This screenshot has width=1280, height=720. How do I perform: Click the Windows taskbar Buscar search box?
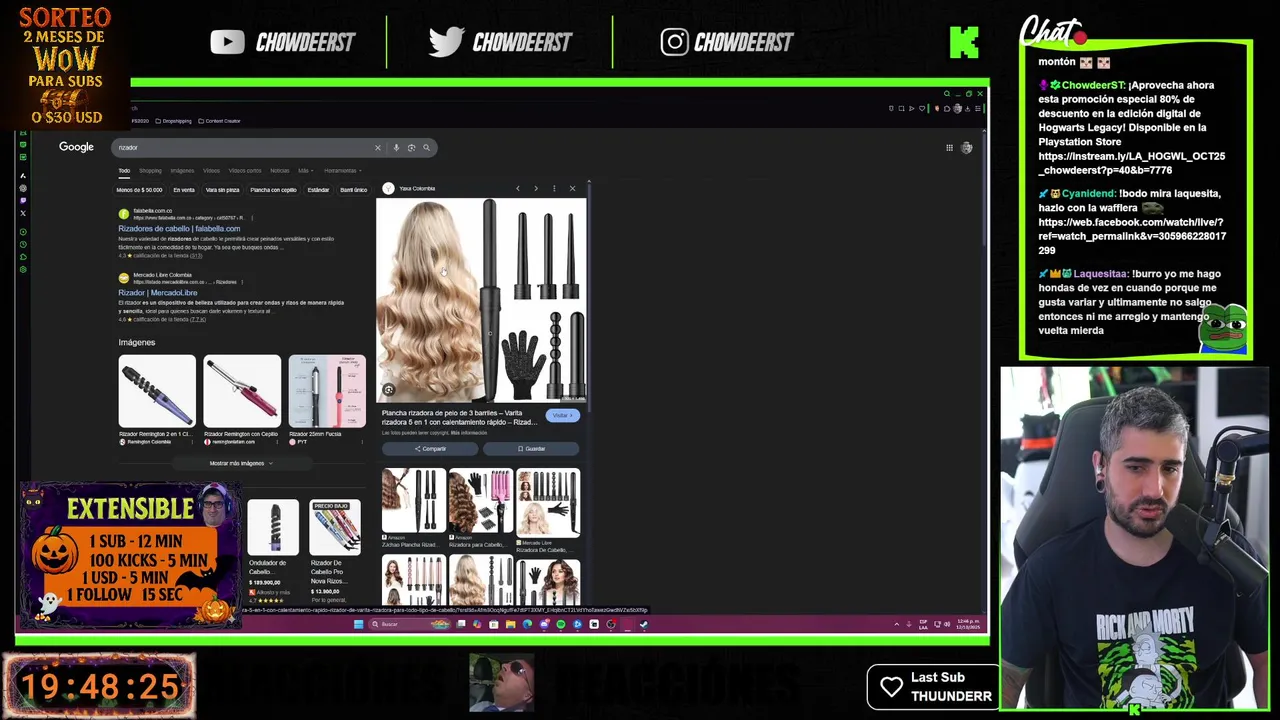coord(410,624)
